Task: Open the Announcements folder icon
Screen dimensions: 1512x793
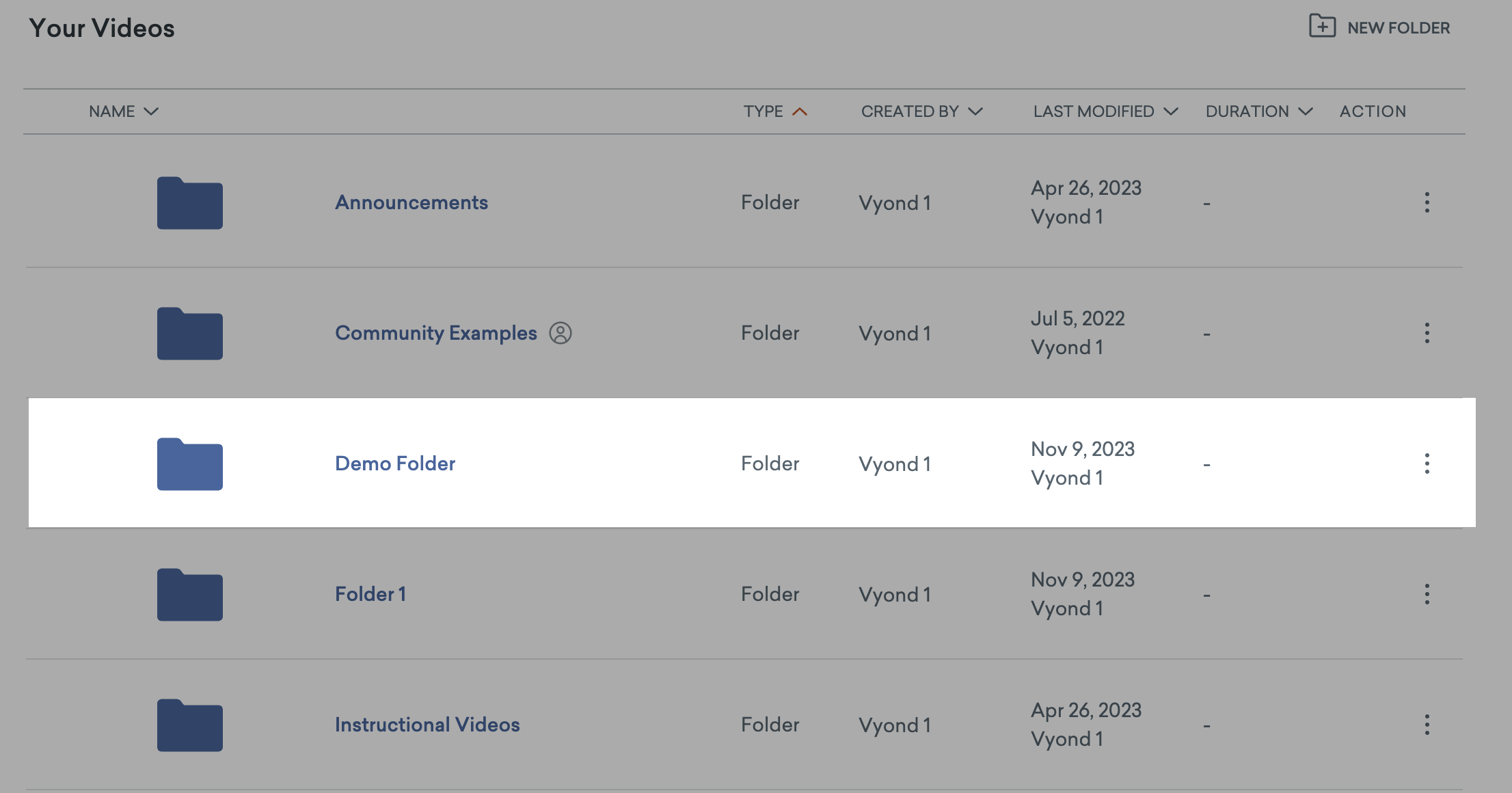Action: tap(189, 202)
